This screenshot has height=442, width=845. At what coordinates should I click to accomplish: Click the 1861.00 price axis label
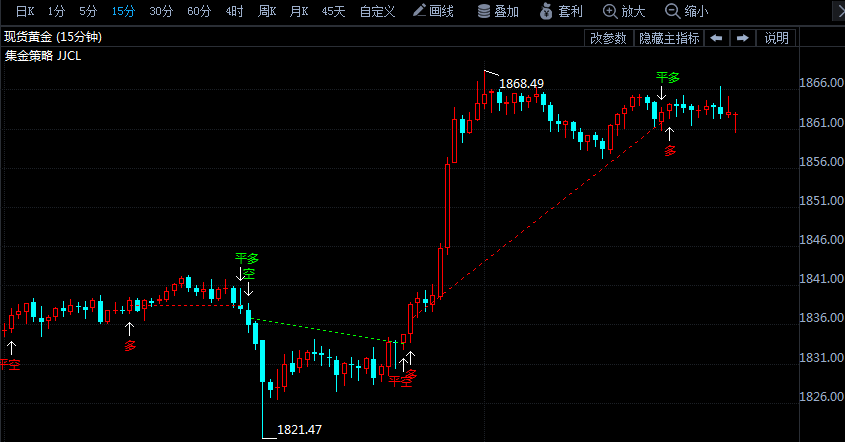coord(821,123)
